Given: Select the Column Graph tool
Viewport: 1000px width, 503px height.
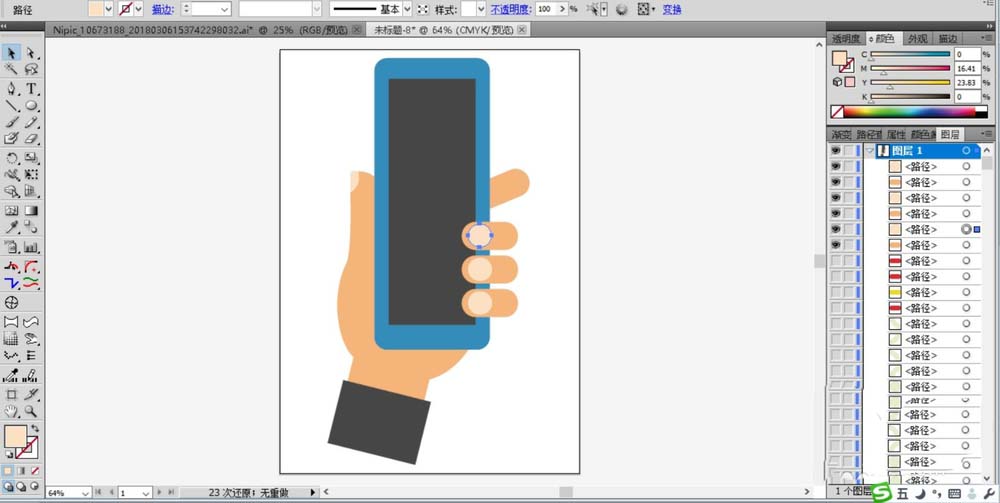Looking at the screenshot, I should pos(31,247).
